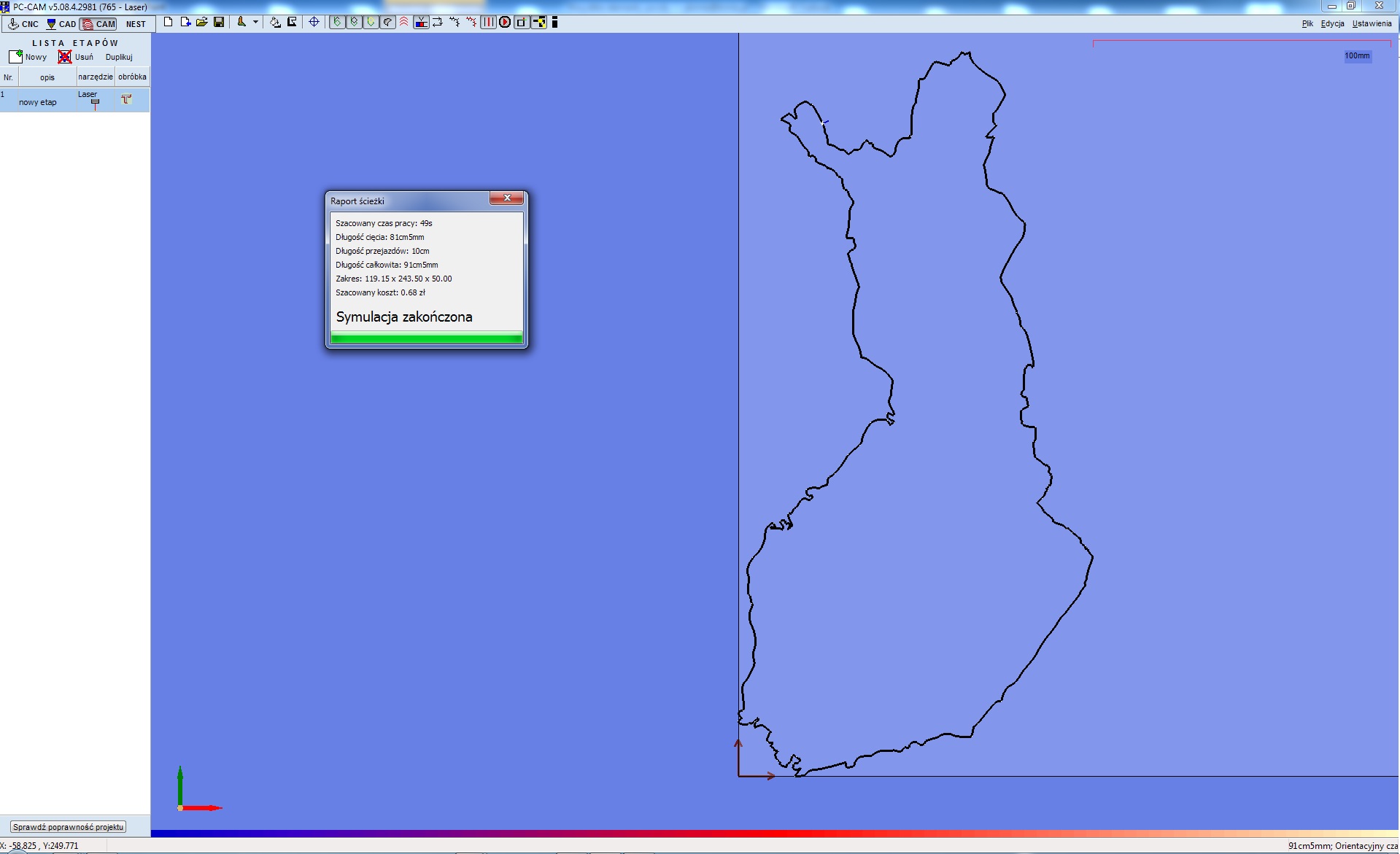Screen dimensions: 1400x854
Task: Click 'Długość przejazdów: 10cm' text
Action: pyautogui.click(x=382, y=251)
